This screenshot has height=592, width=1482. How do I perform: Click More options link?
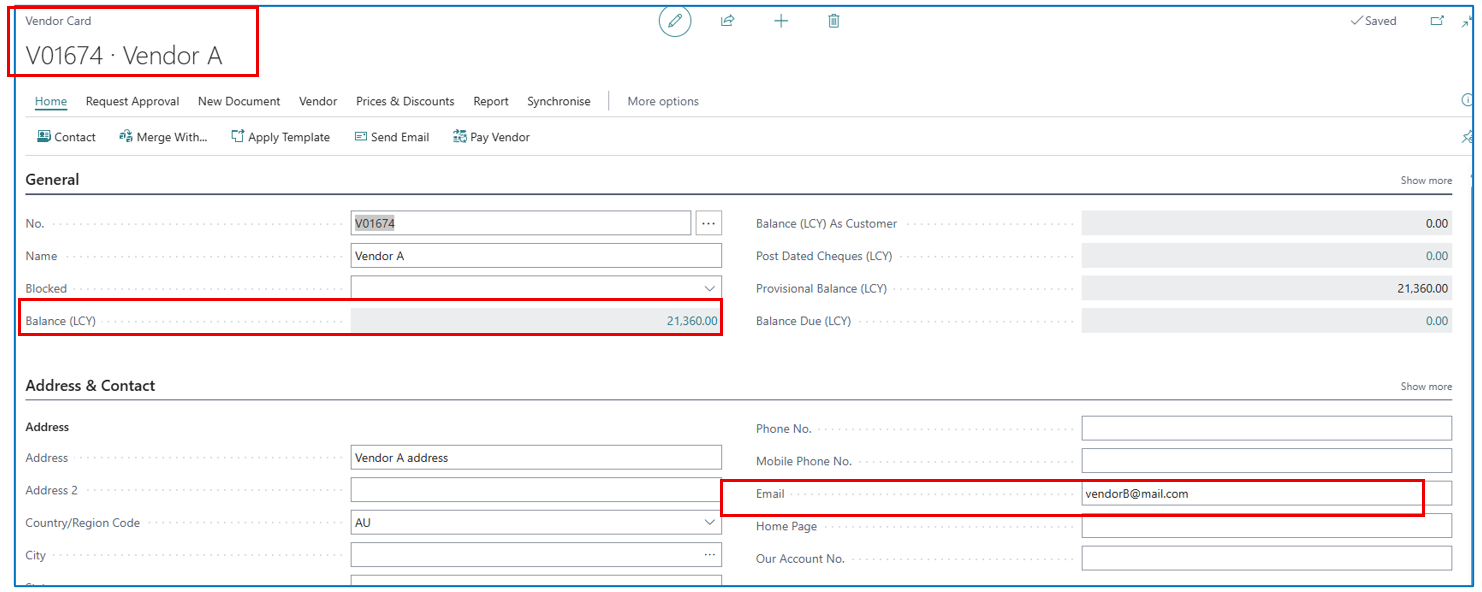tap(663, 101)
